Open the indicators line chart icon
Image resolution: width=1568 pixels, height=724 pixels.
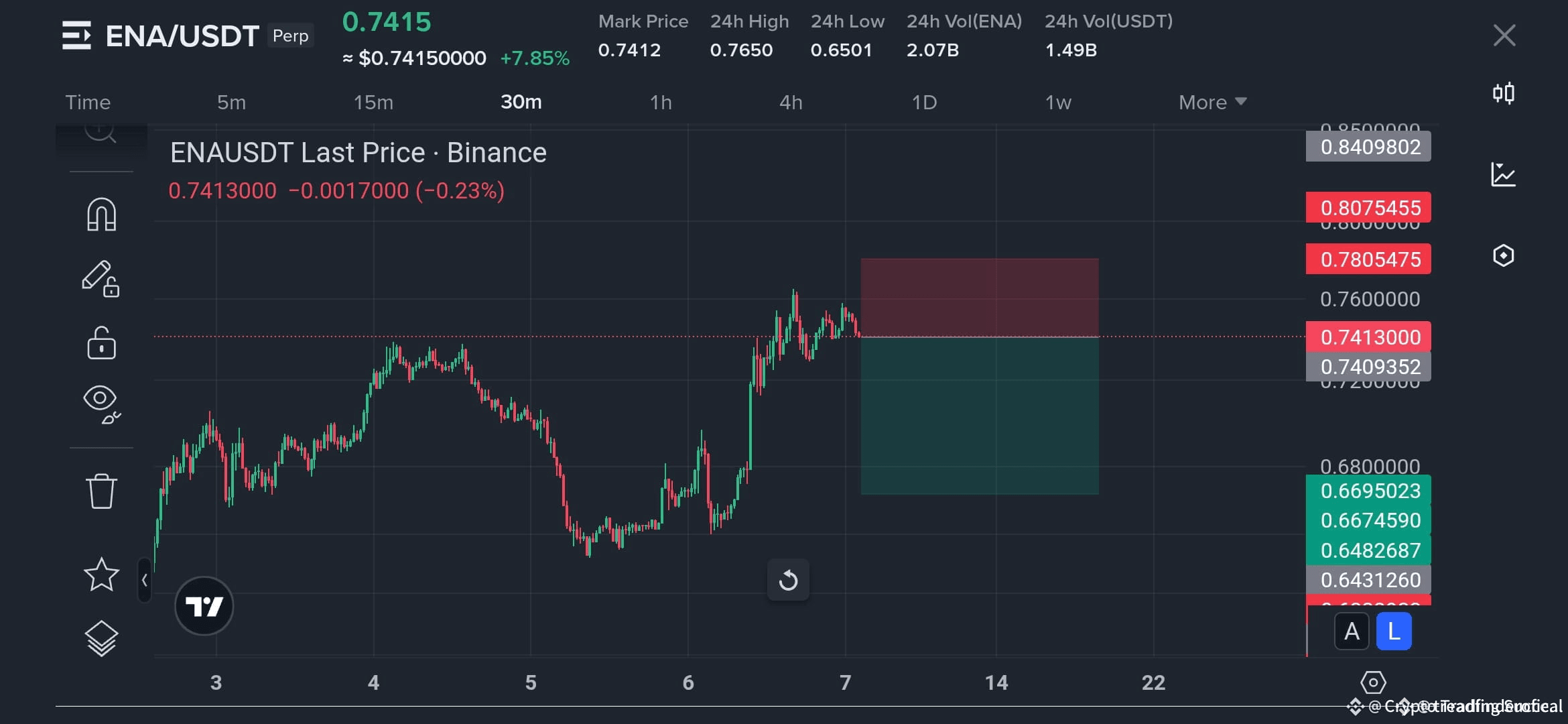(x=1503, y=175)
